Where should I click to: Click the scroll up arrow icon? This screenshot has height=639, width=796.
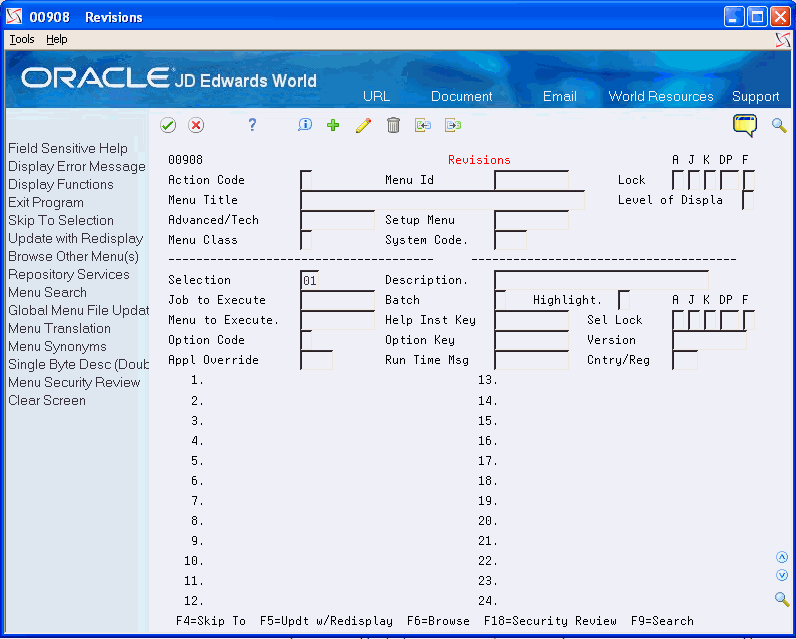tap(782, 557)
